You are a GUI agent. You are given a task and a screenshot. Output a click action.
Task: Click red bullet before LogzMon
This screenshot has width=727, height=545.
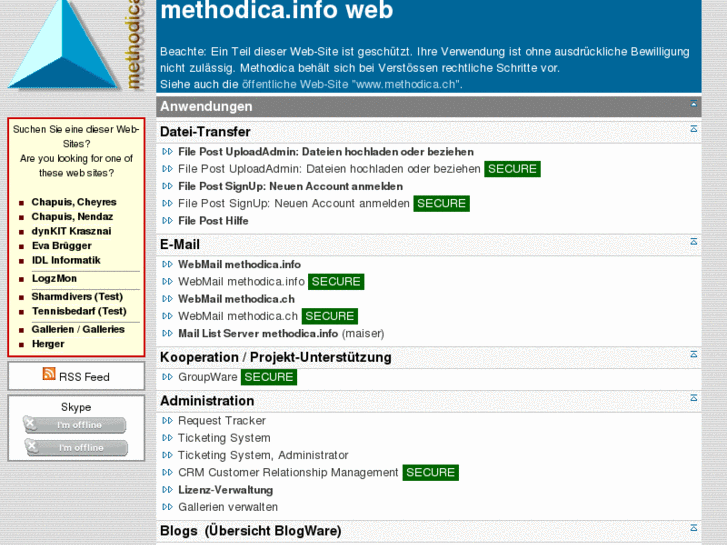click(21, 279)
